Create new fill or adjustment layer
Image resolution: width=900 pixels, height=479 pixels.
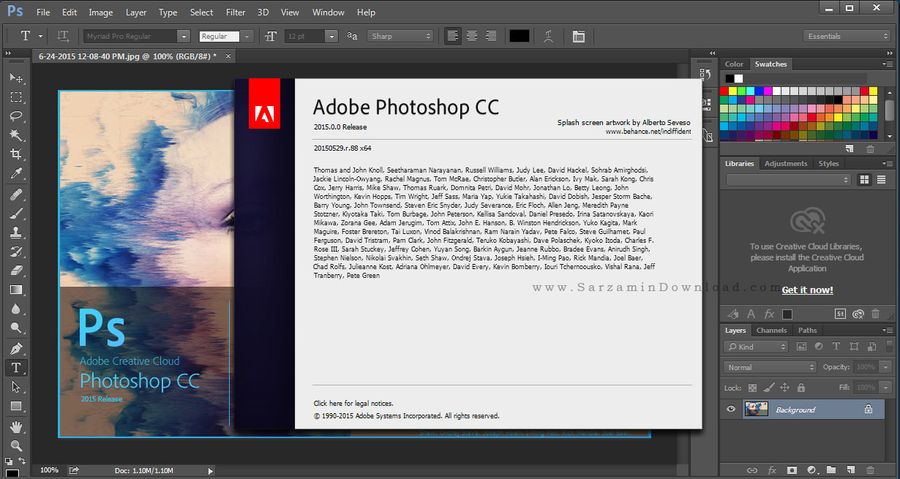pyautogui.click(x=812, y=470)
